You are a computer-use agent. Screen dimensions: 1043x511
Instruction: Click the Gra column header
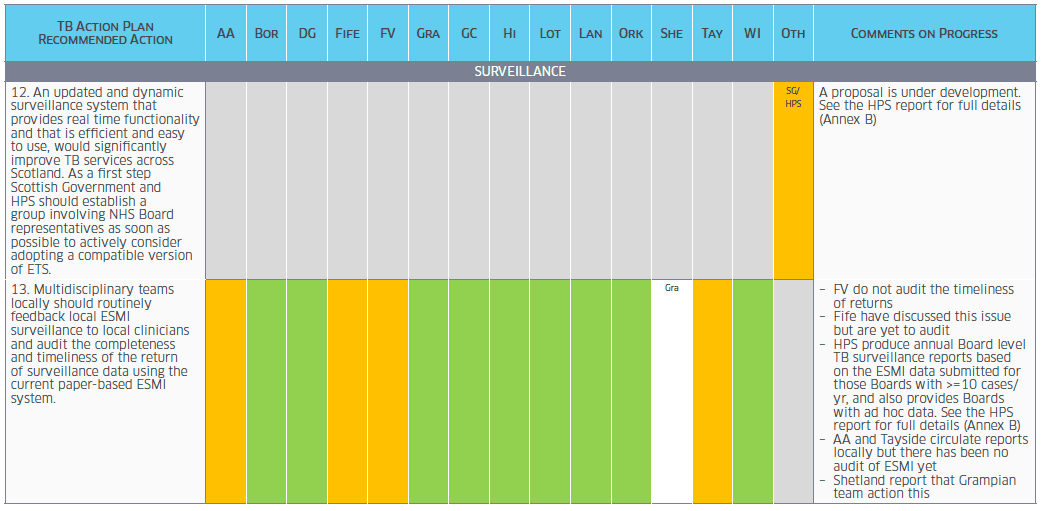pos(428,33)
